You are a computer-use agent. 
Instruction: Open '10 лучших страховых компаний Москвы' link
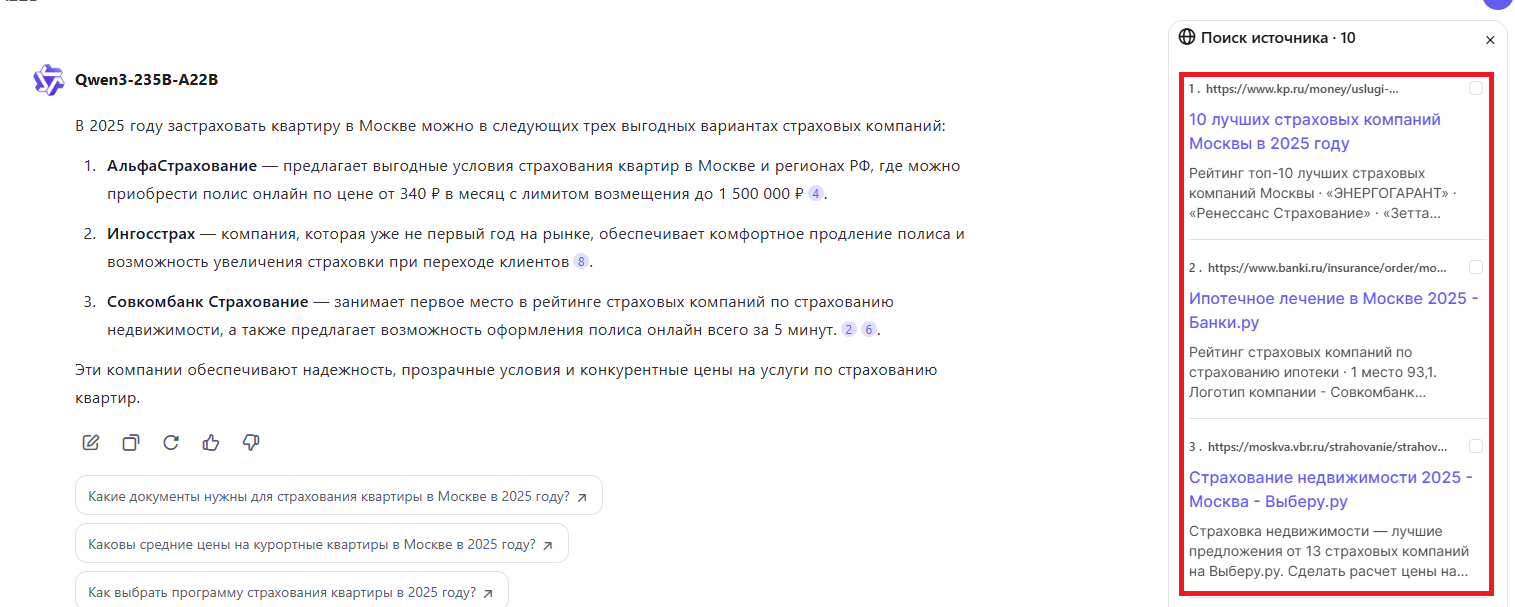point(1315,131)
